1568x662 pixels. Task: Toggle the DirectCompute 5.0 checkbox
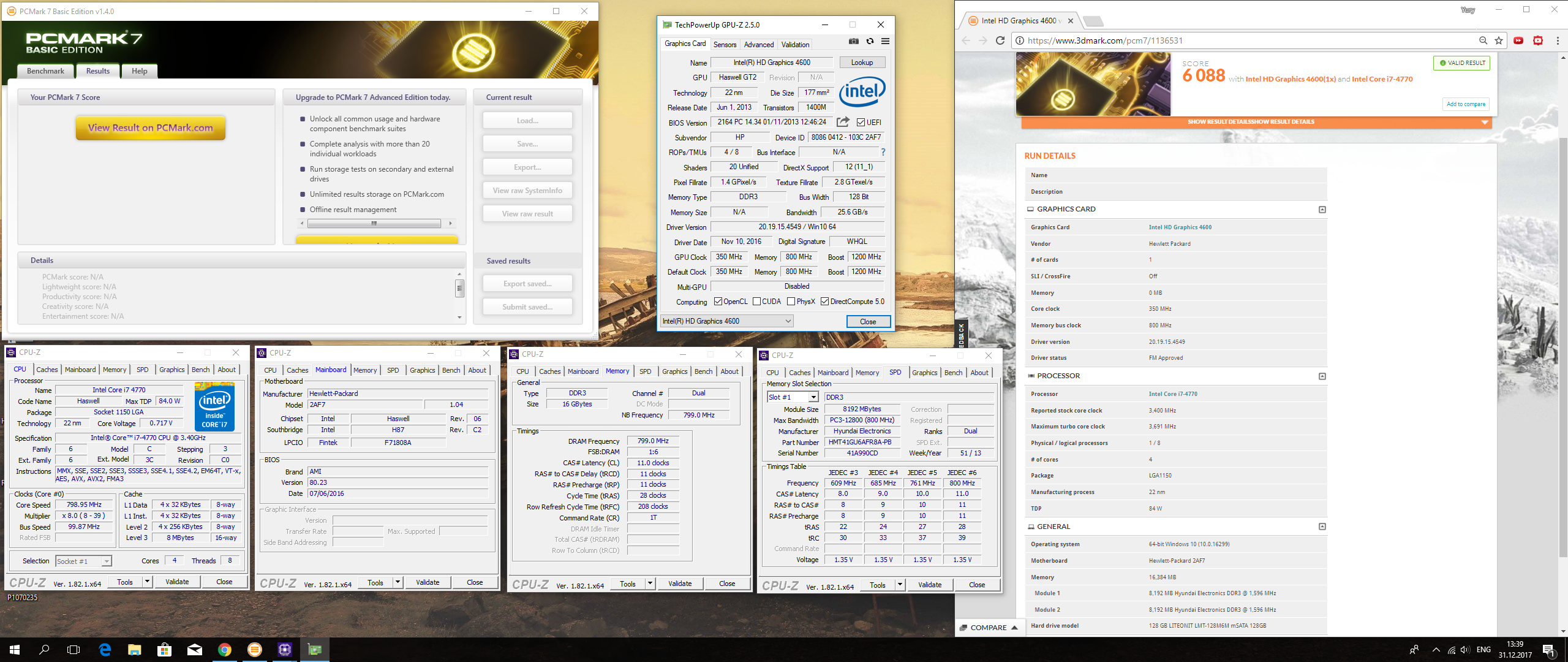tap(824, 302)
